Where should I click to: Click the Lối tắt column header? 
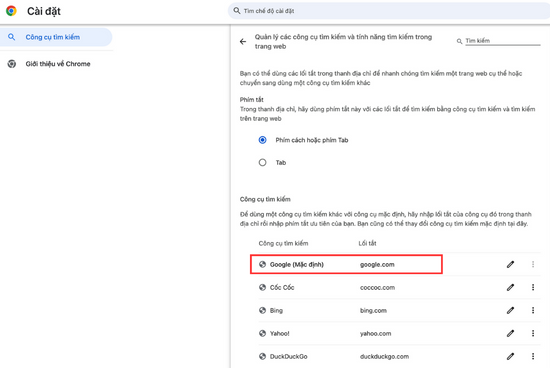[x=367, y=243]
